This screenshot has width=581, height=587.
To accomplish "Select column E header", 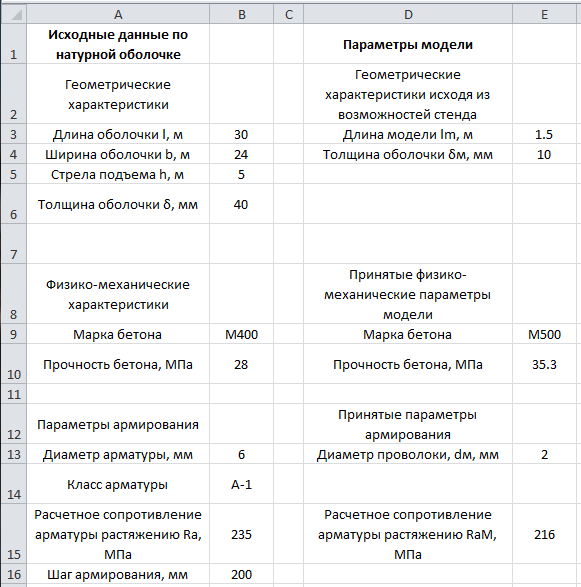I will pos(544,14).
